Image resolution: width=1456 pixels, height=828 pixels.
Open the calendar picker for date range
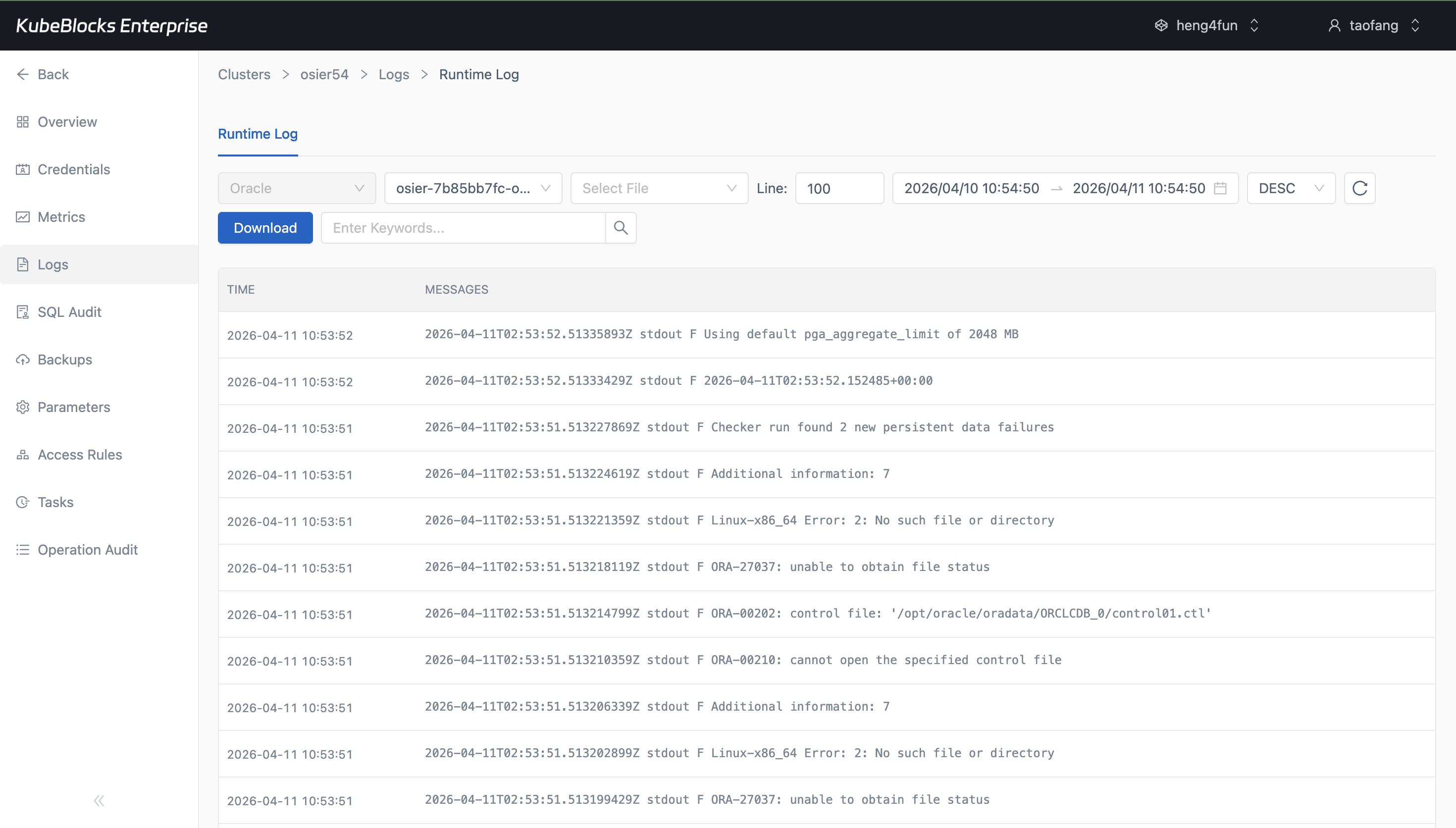[x=1221, y=188]
